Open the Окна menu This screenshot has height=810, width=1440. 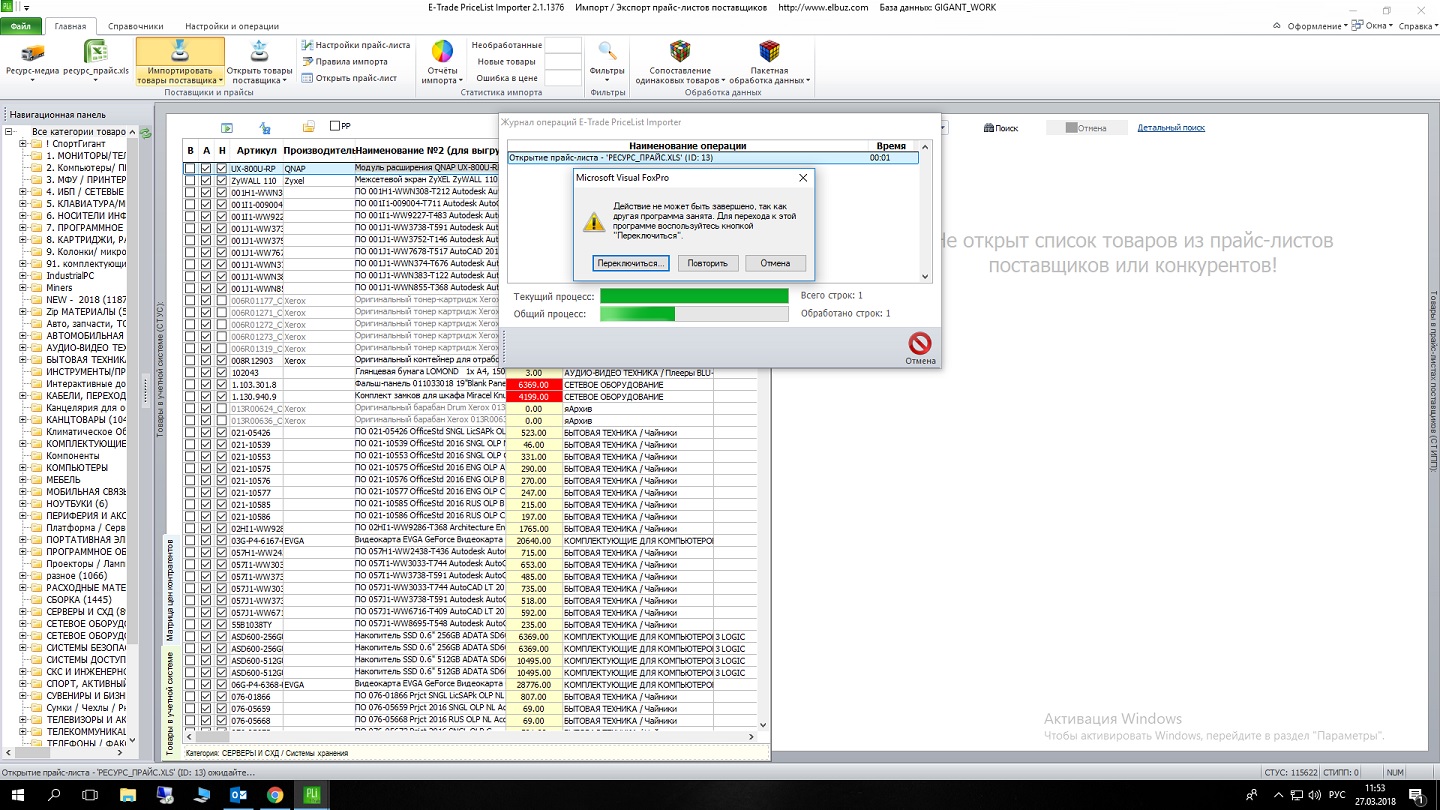tap(1373, 26)
